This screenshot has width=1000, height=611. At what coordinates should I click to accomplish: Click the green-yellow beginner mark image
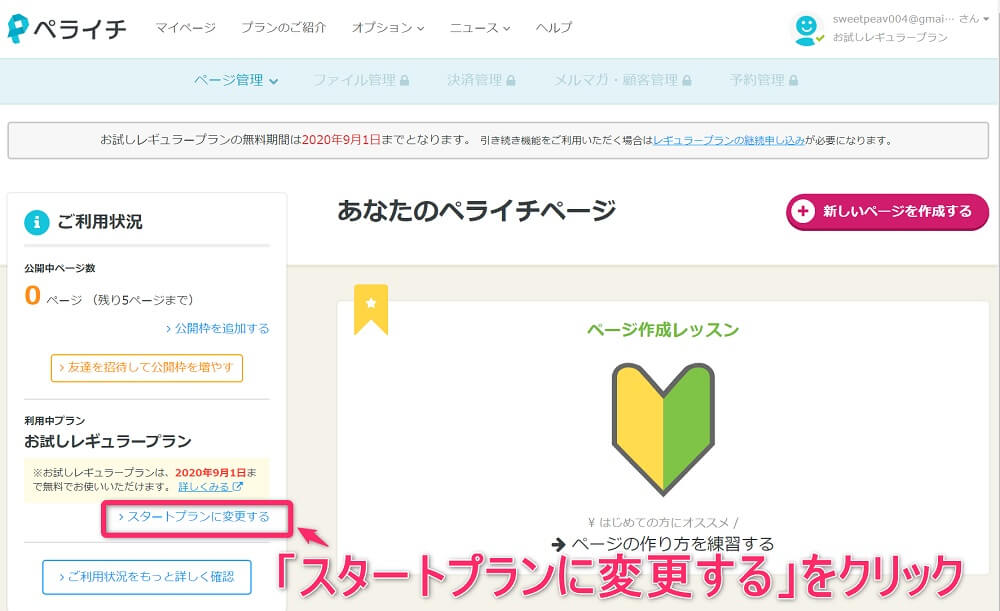tap(663, 429)
